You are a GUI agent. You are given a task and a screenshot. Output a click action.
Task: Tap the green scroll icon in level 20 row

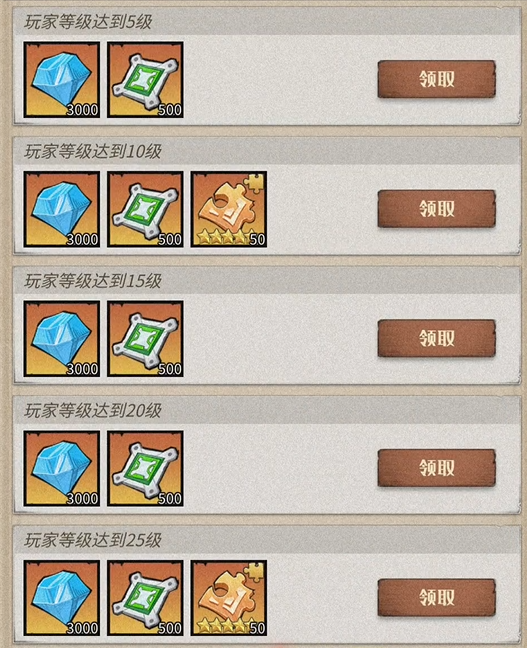coord(145,469)
